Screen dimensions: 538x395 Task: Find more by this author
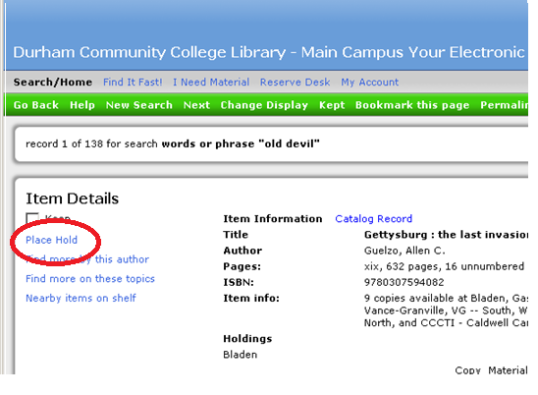pos(87,259)
